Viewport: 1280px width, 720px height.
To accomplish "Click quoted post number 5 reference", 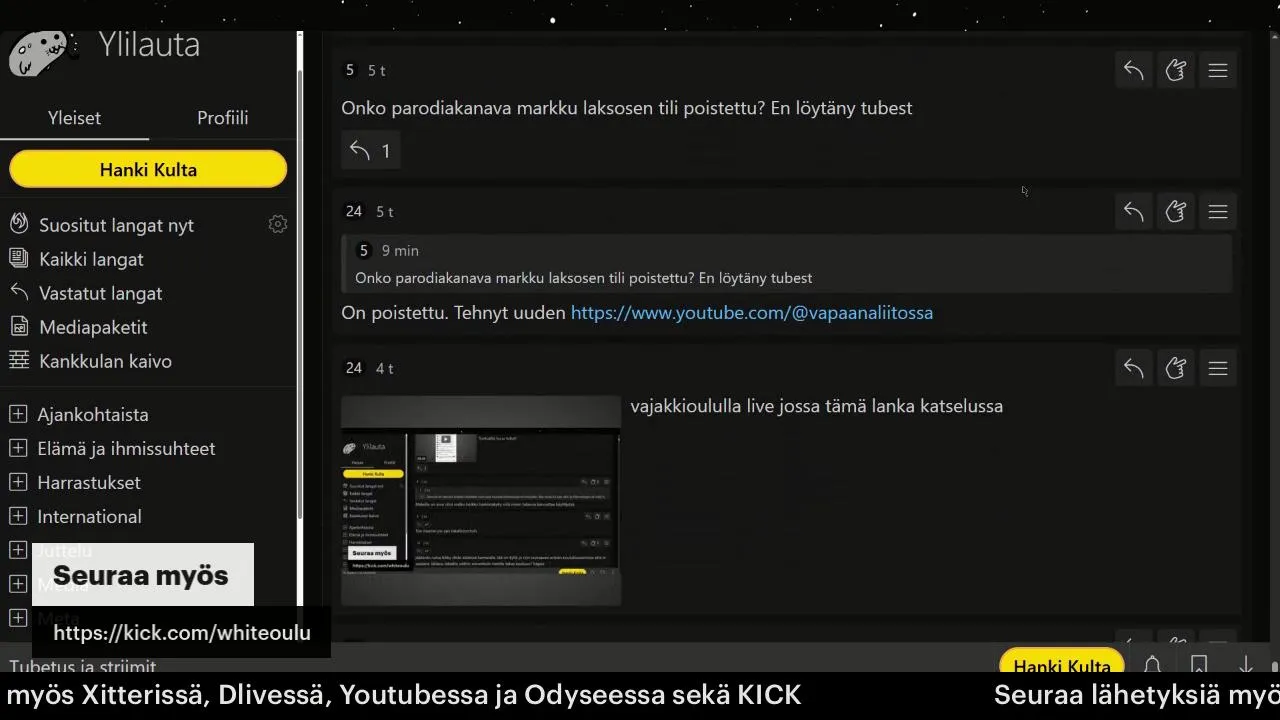I will point(364,250).
